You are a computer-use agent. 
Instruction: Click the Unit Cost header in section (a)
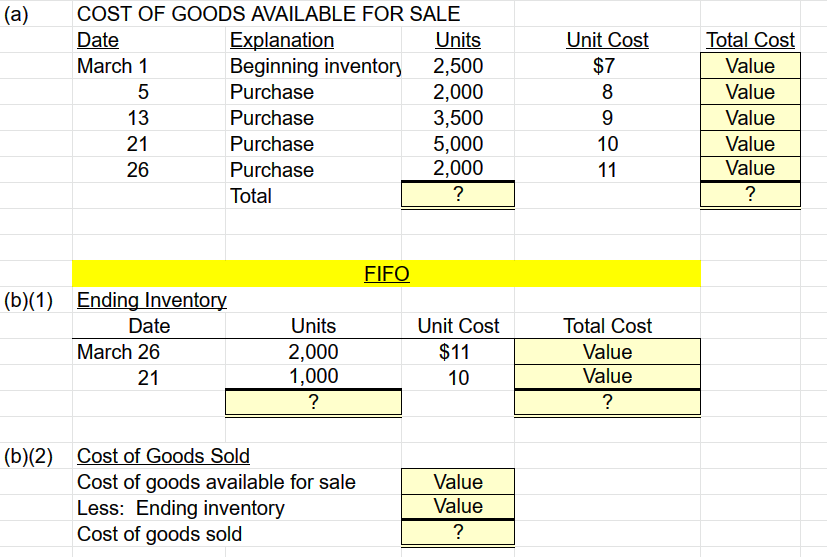pyautogui.click(x=607, y=40)
